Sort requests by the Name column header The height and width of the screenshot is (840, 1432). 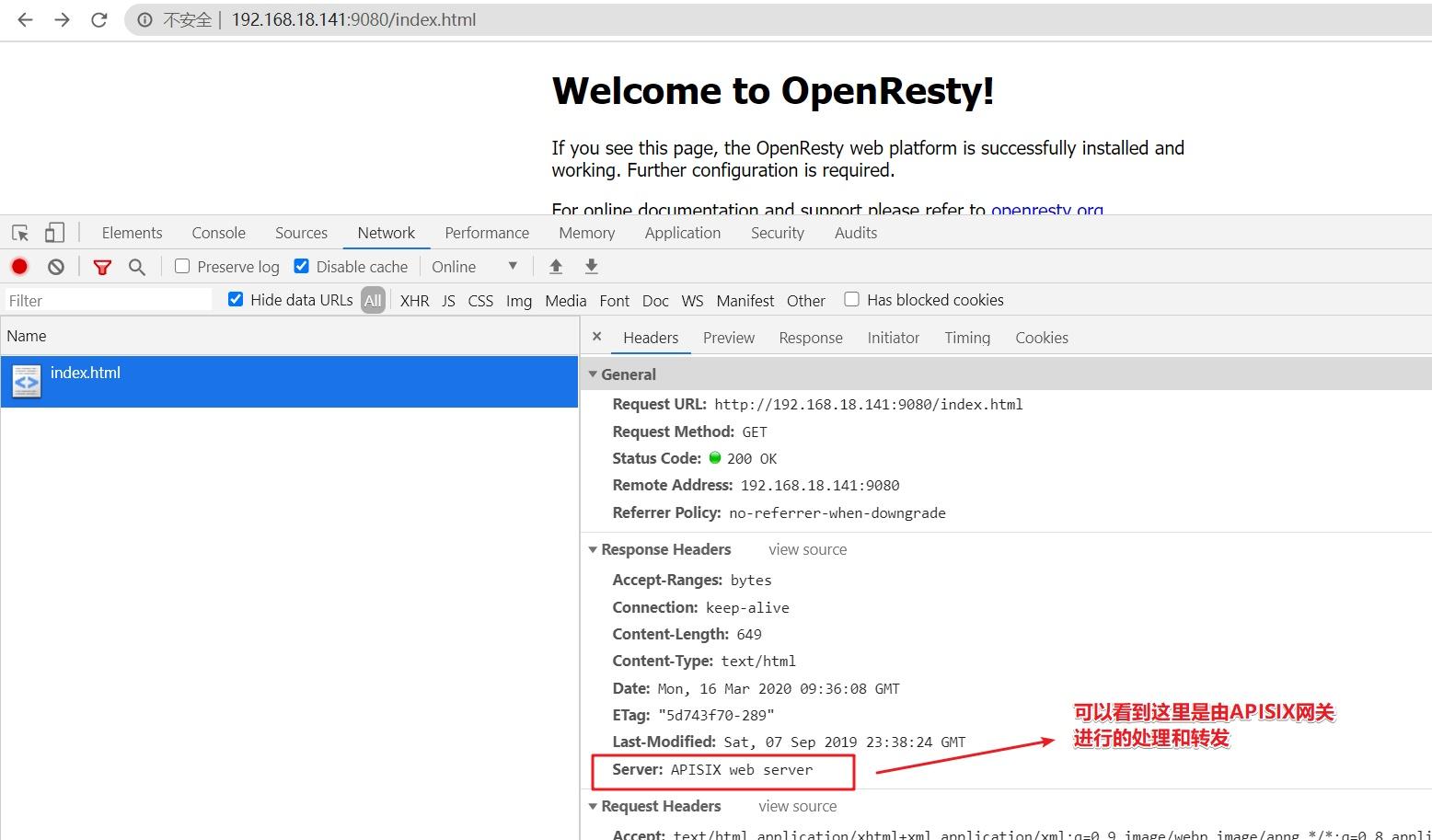[289, 336]
